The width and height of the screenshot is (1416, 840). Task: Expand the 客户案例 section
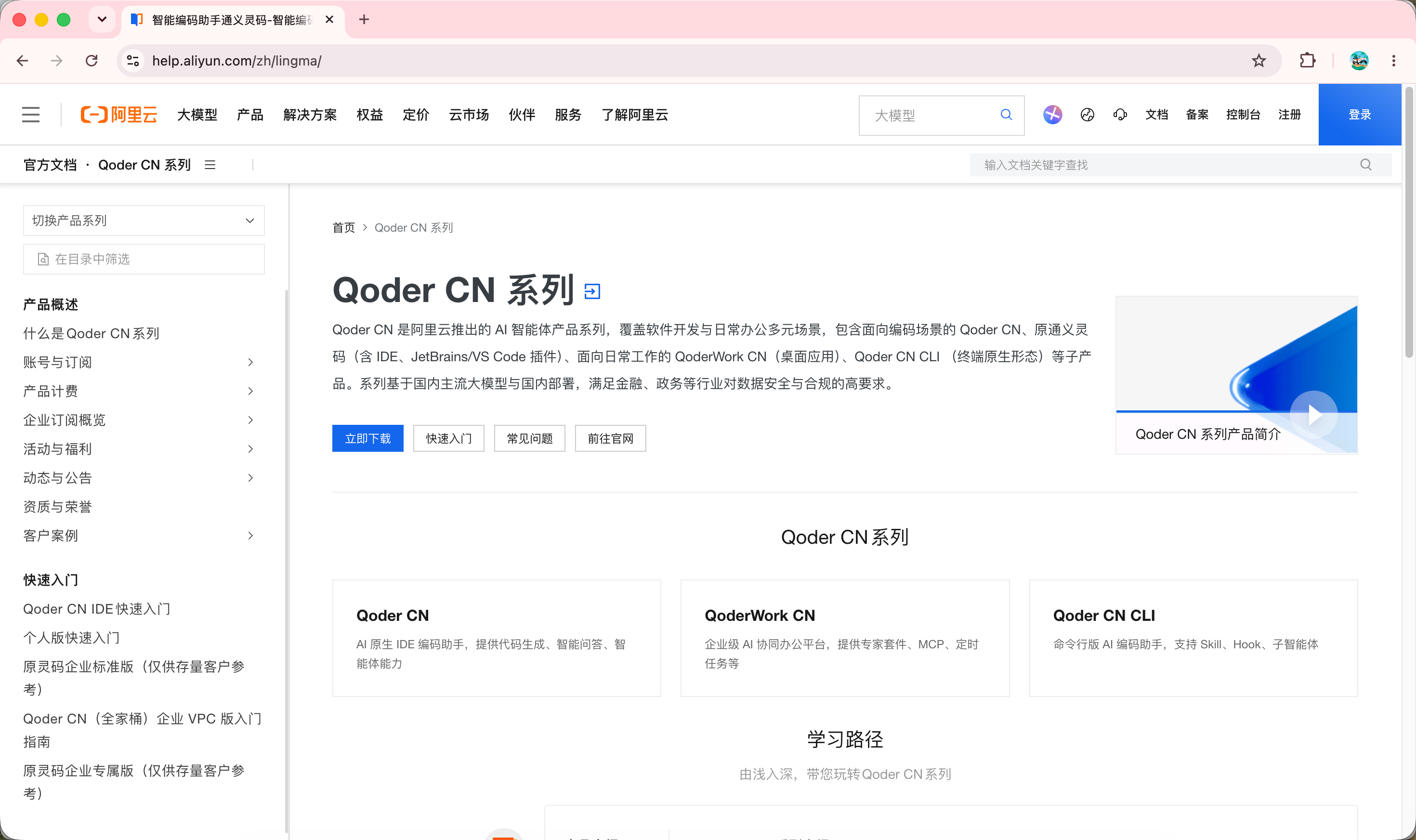251,536
